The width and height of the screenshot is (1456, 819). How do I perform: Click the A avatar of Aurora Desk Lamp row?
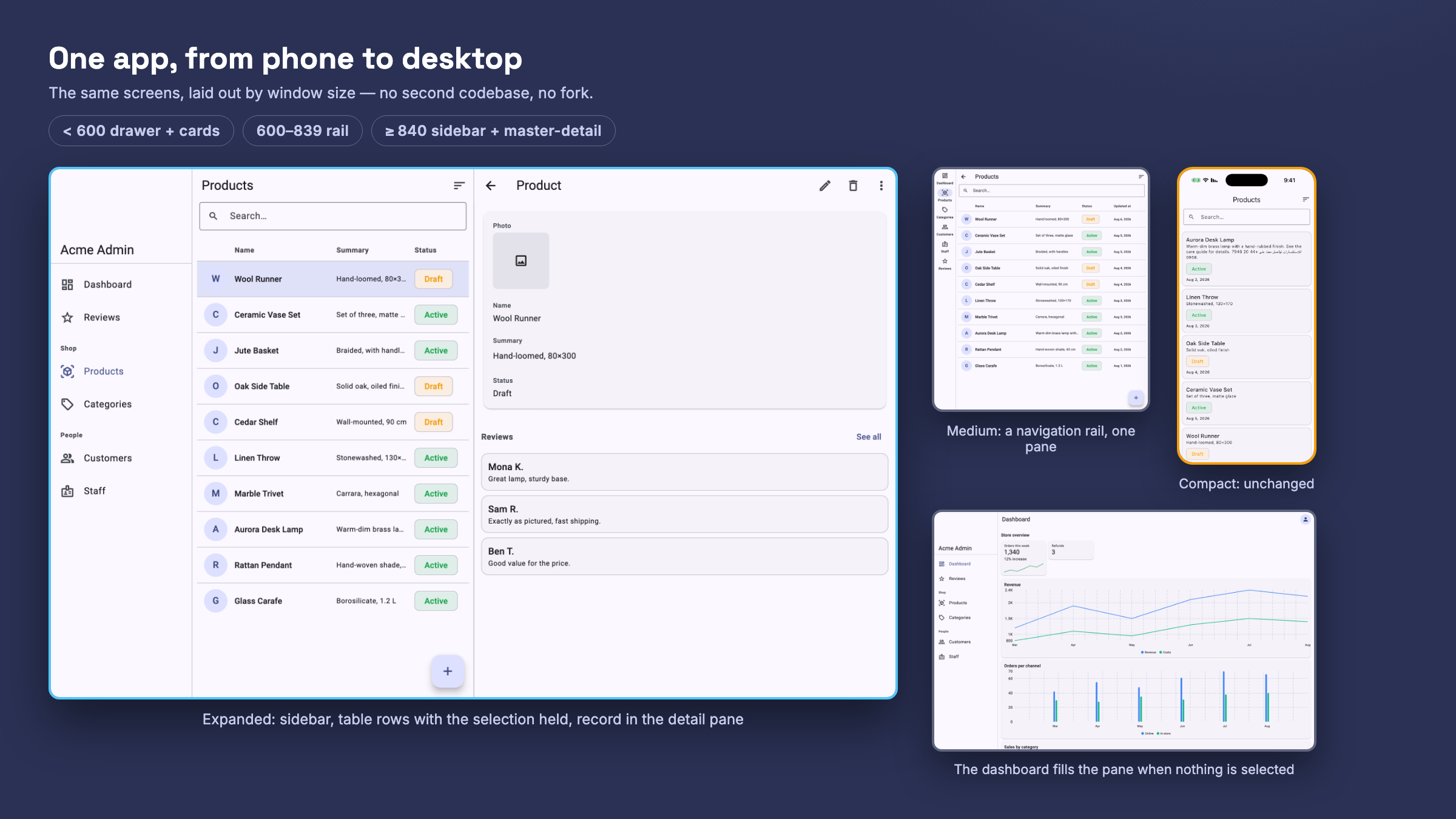(x=215, y=530)
